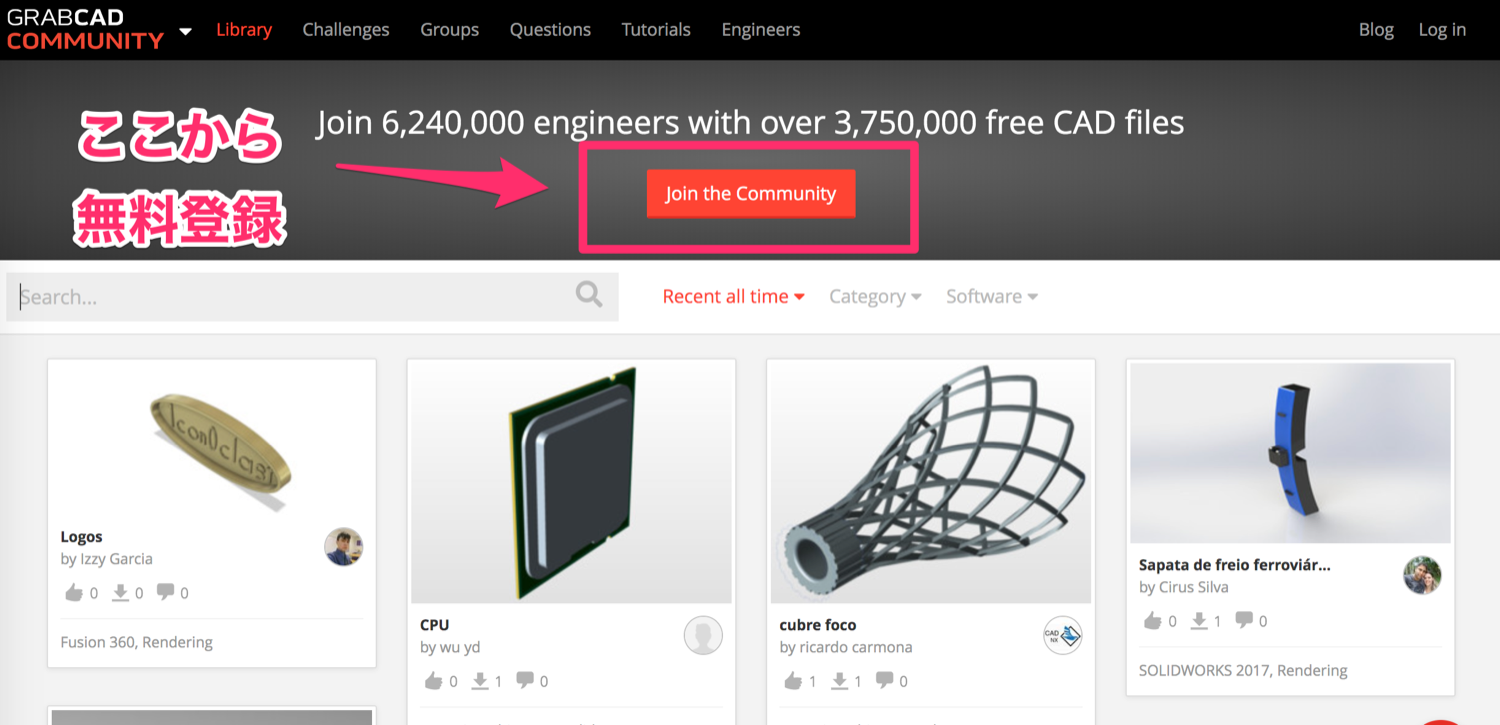The image size is (1500, 725).
Task: Open the CPU model thumbnail
Action: coord(571,482)
